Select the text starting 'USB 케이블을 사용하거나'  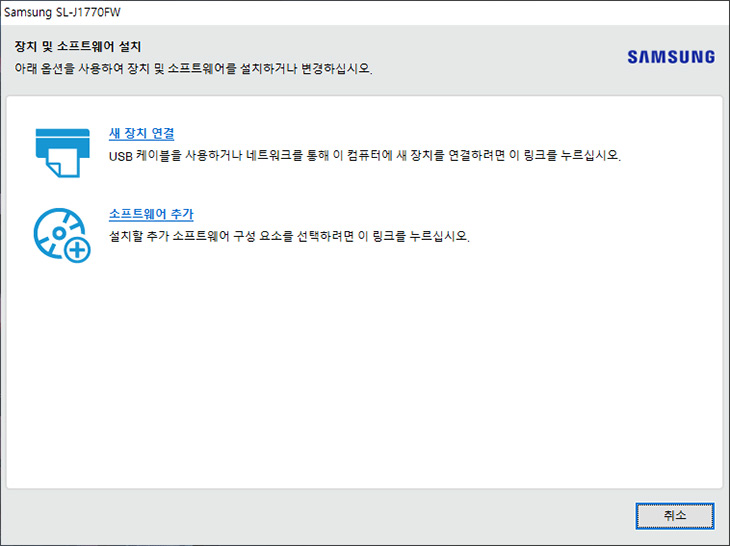coord(365,155)
